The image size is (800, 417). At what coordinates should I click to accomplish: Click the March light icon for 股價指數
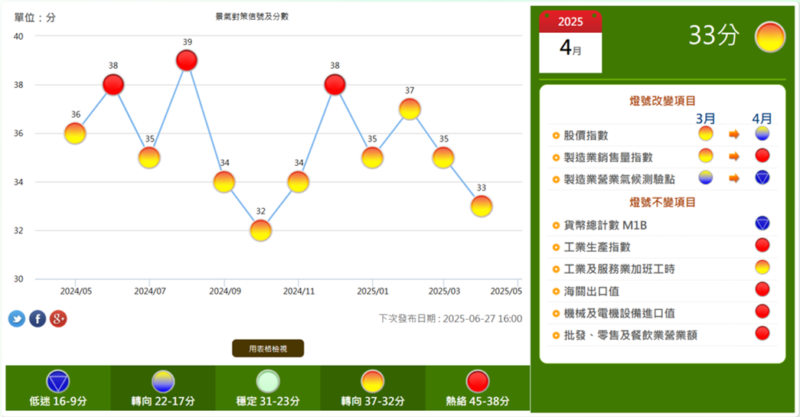click(x=706, y=134)
